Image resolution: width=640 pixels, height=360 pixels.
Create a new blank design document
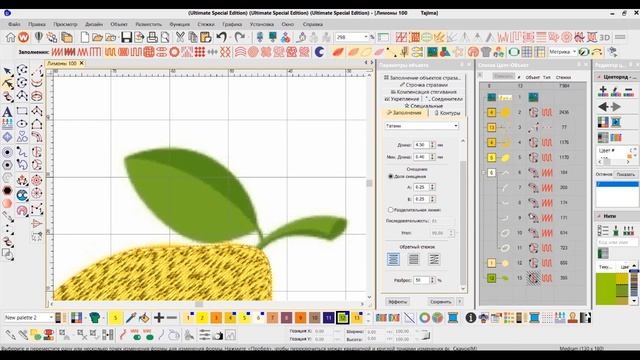pos(84,38)
